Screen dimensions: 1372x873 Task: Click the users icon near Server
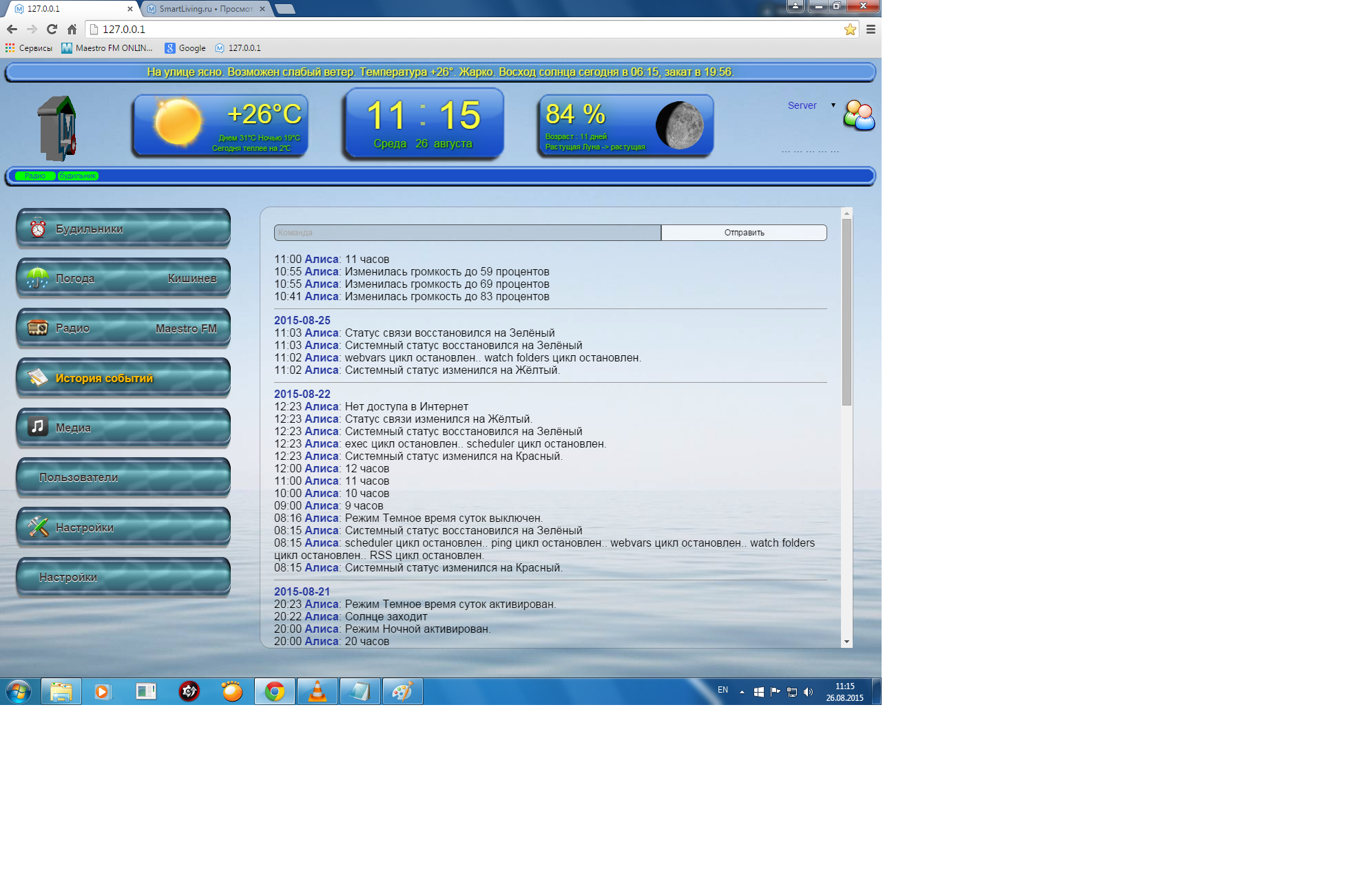(x=859, y=115)
